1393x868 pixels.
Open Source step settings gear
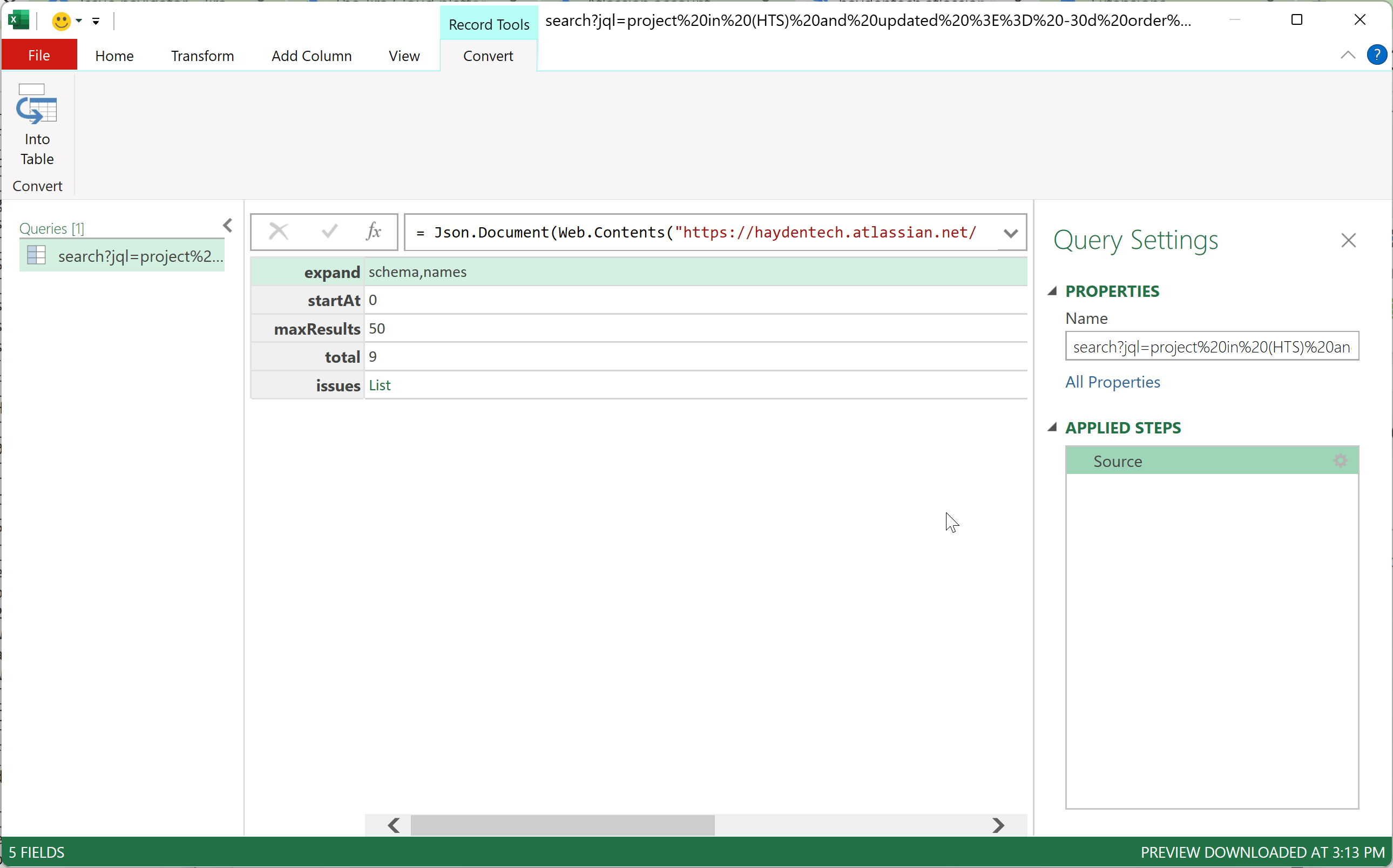coord(1340,461)
